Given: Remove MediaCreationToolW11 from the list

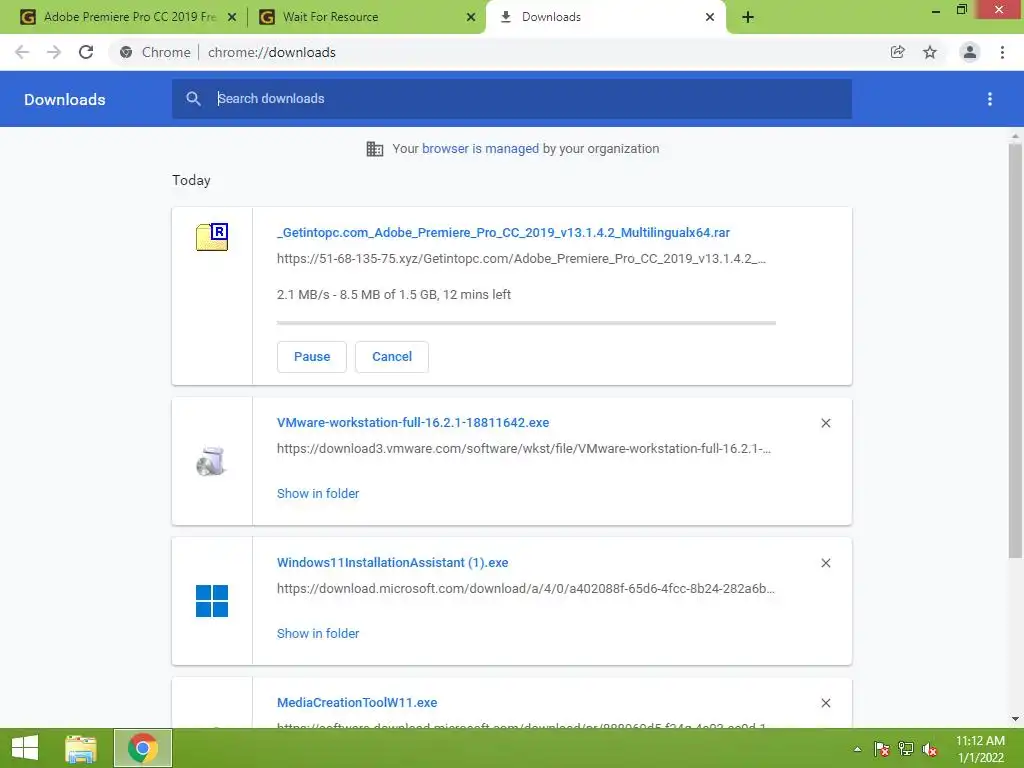Looking at the screenshot, I should coord(825,703).
